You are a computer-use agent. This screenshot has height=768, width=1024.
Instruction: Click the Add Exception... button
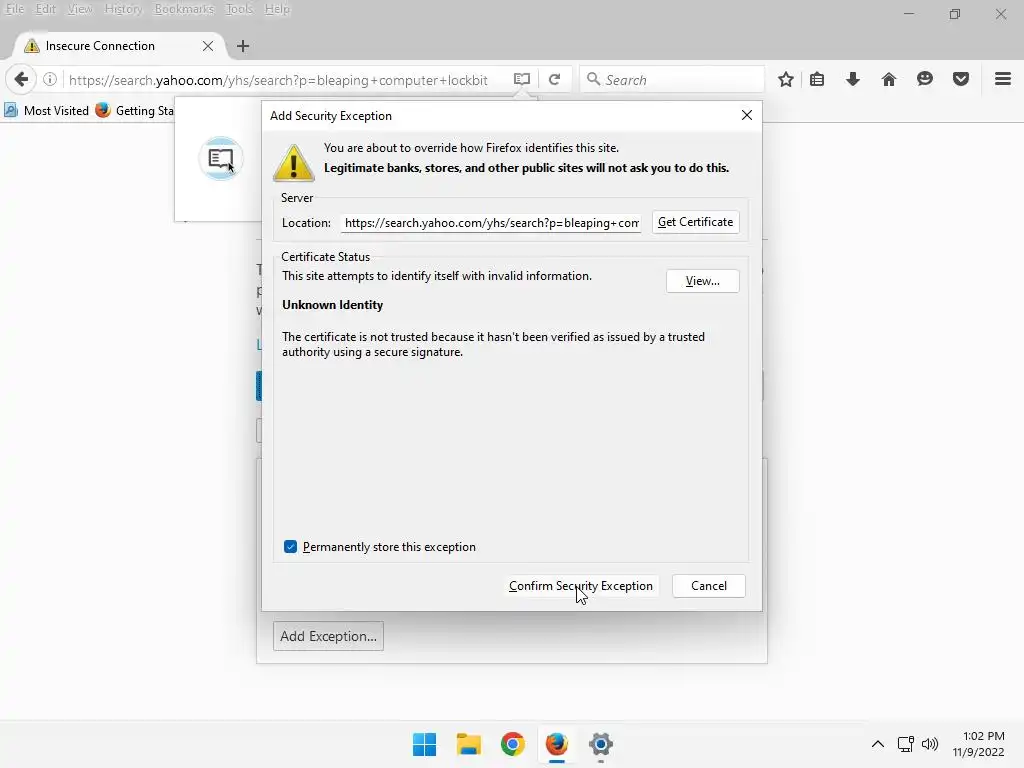click(328, 636)
